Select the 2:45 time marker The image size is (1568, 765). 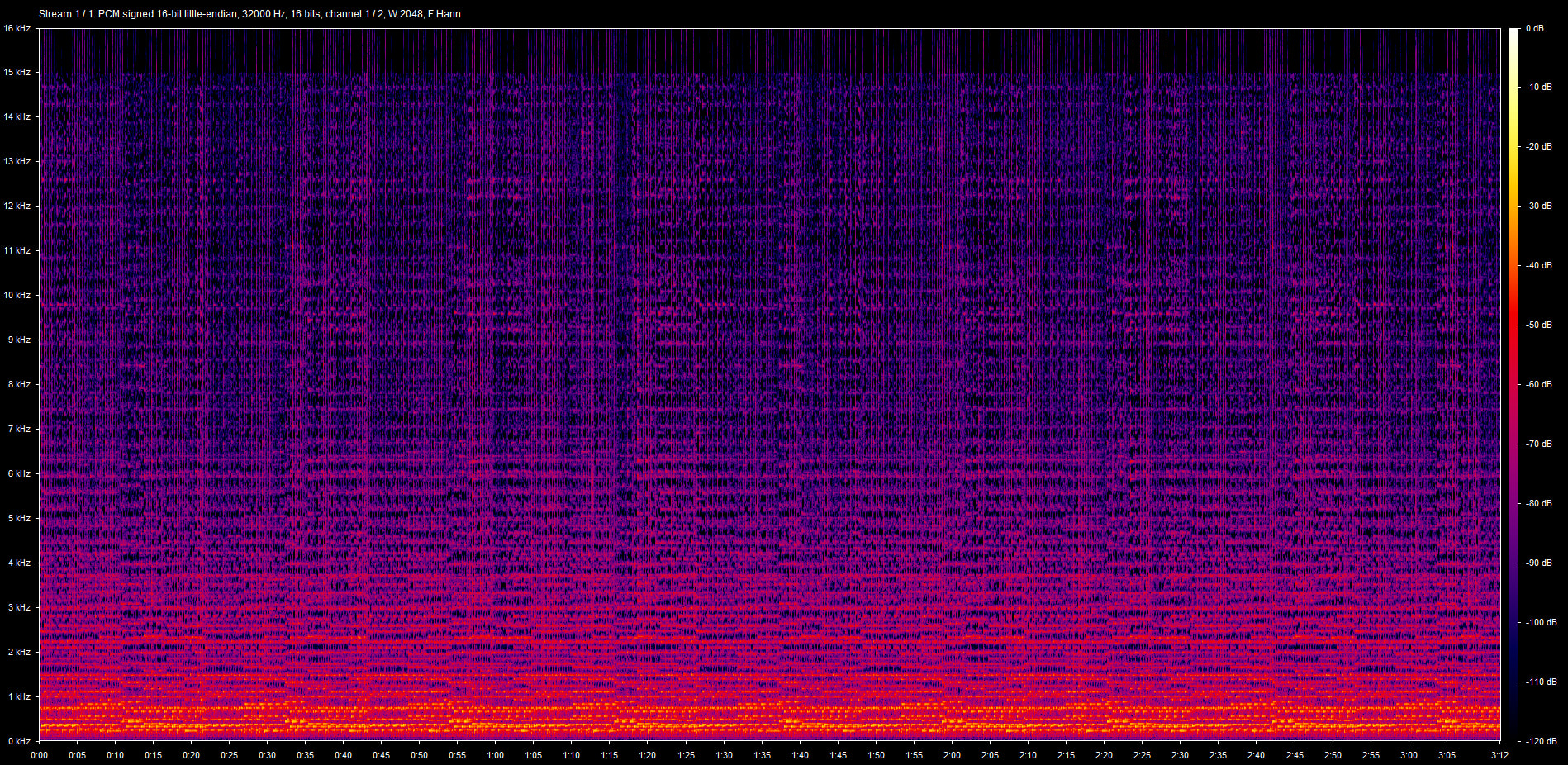point(1295,755)
